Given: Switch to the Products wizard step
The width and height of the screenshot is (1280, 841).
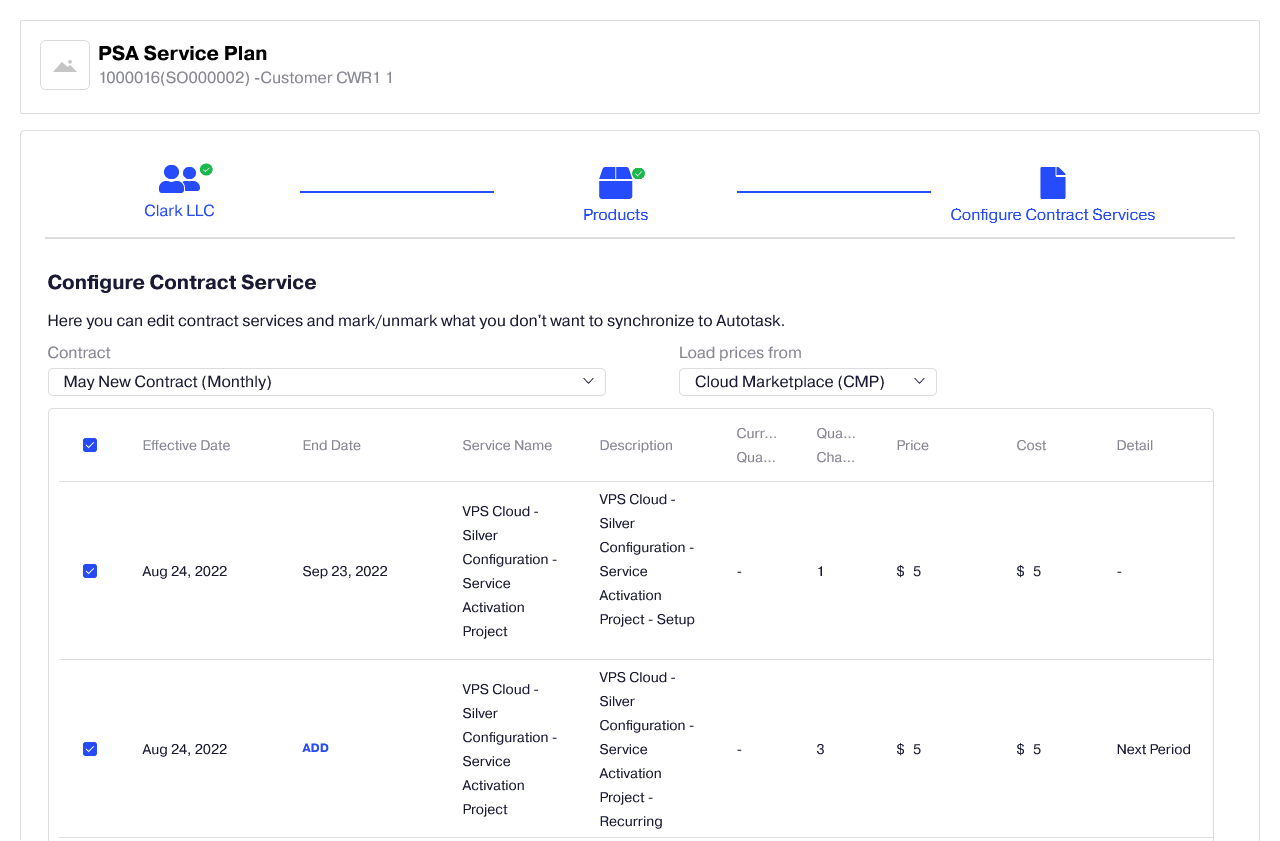Looking at the screenshot, I should [x=615, y=214].
